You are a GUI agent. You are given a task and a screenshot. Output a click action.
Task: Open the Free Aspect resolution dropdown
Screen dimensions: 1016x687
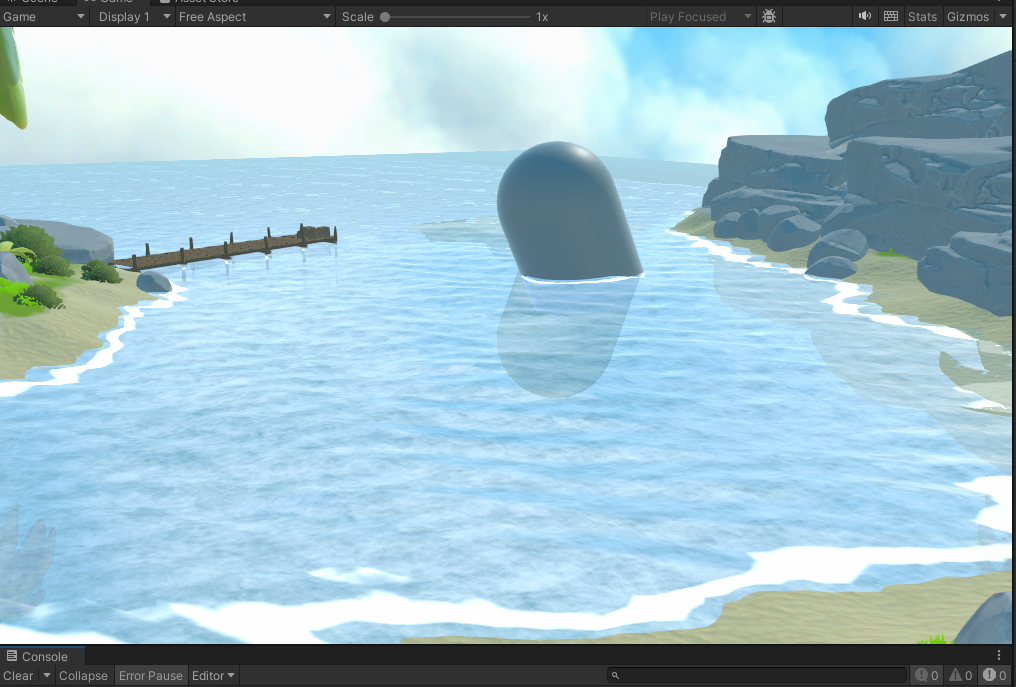click(254, 17)
